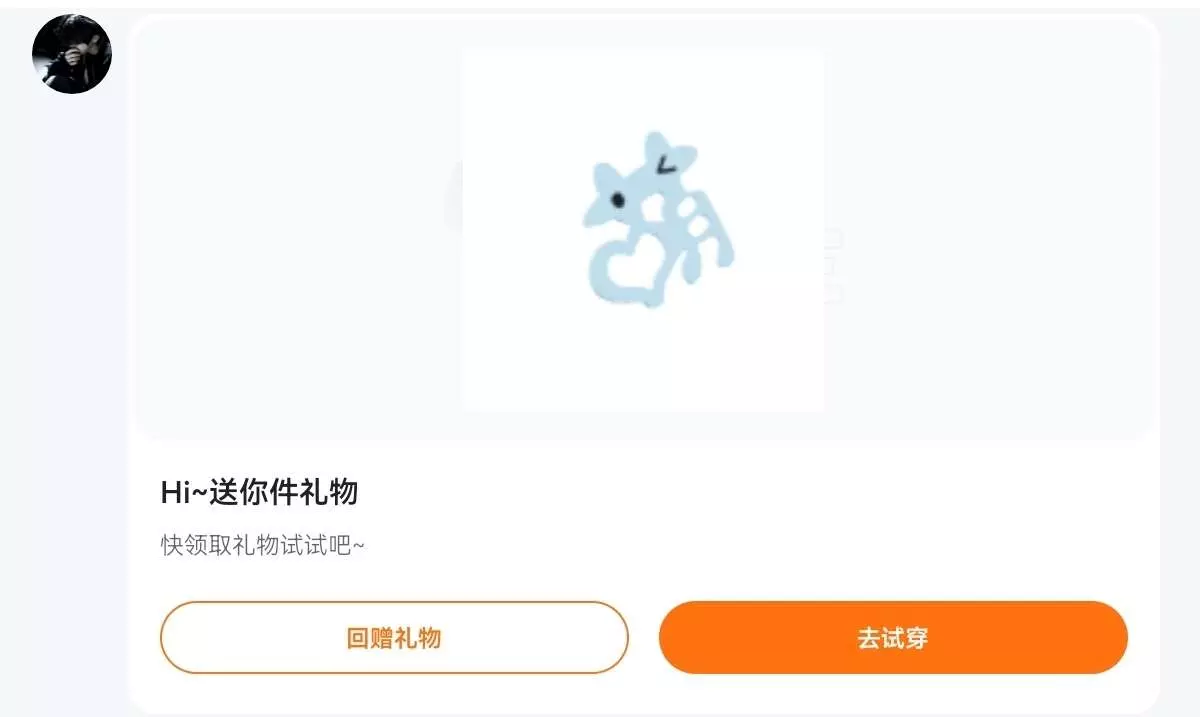Return a gift with the outlined button
1200x717 pixels.
click(394, 638)
